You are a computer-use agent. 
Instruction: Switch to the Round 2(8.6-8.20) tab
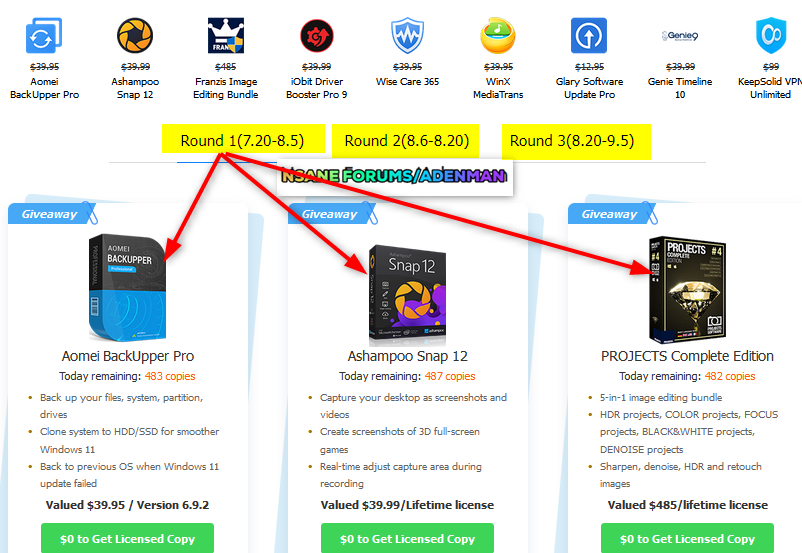coord(407,140)
